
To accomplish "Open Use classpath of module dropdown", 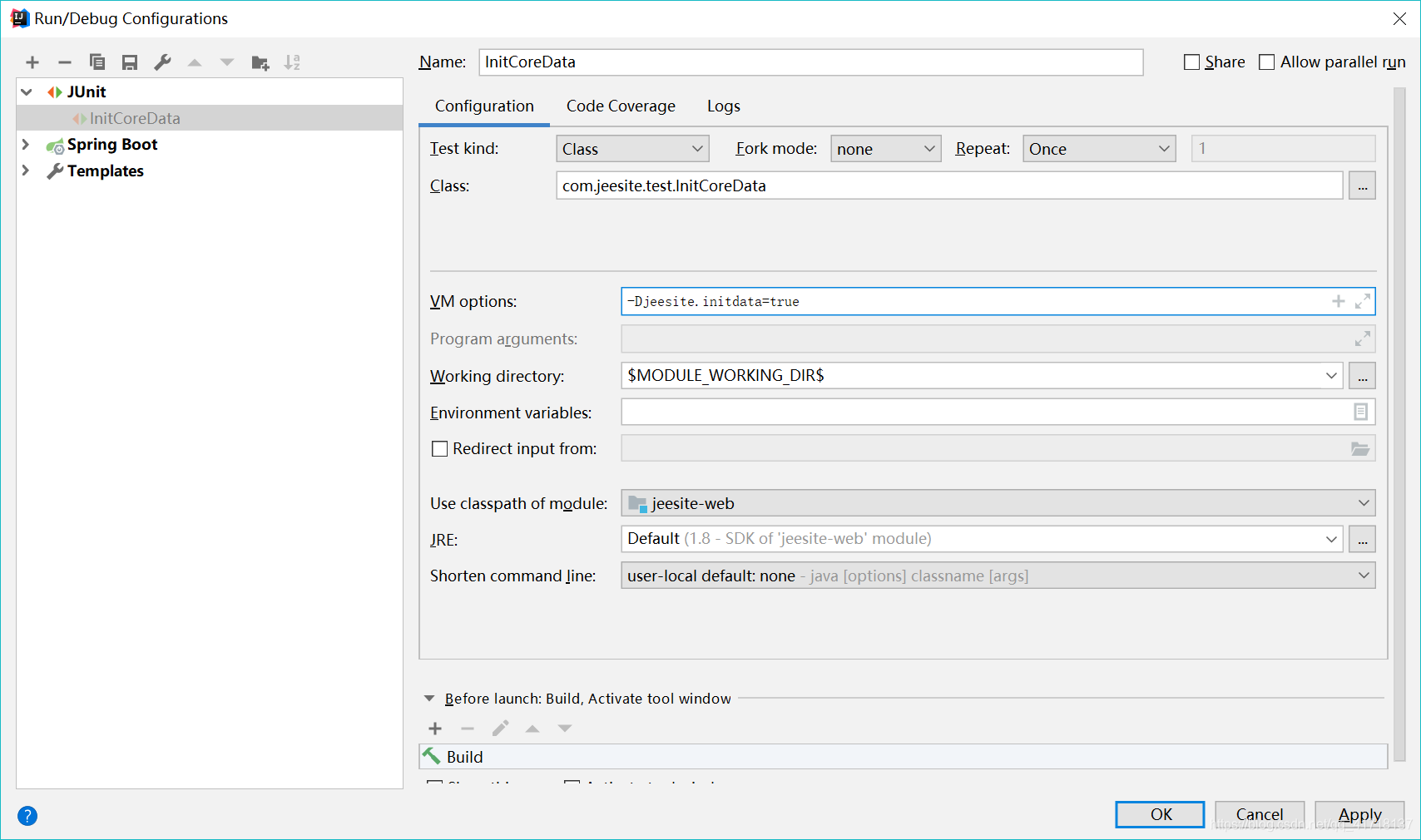I will click(x=998, y=503).
